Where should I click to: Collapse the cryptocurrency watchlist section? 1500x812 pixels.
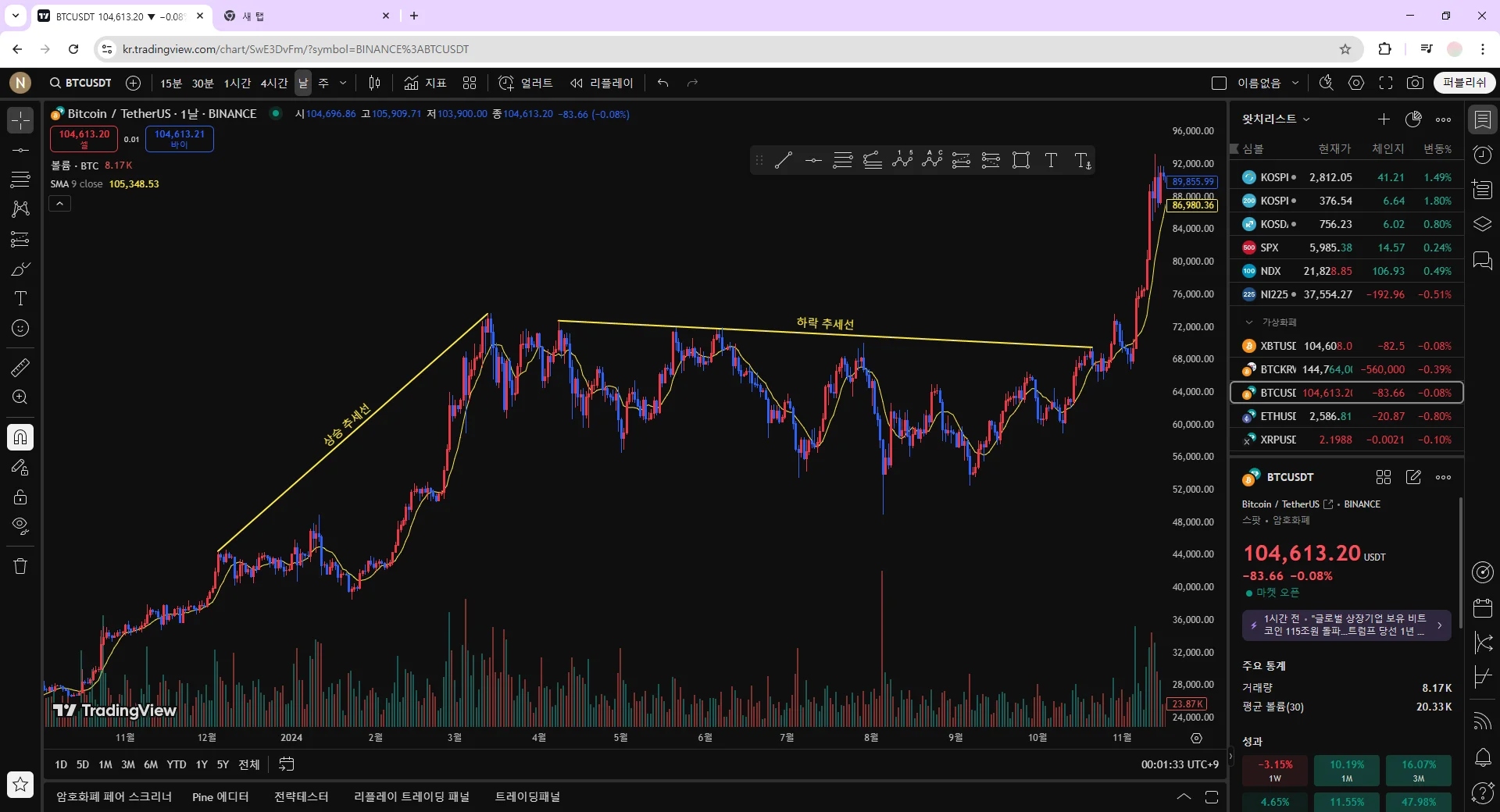pos(1248,322)
